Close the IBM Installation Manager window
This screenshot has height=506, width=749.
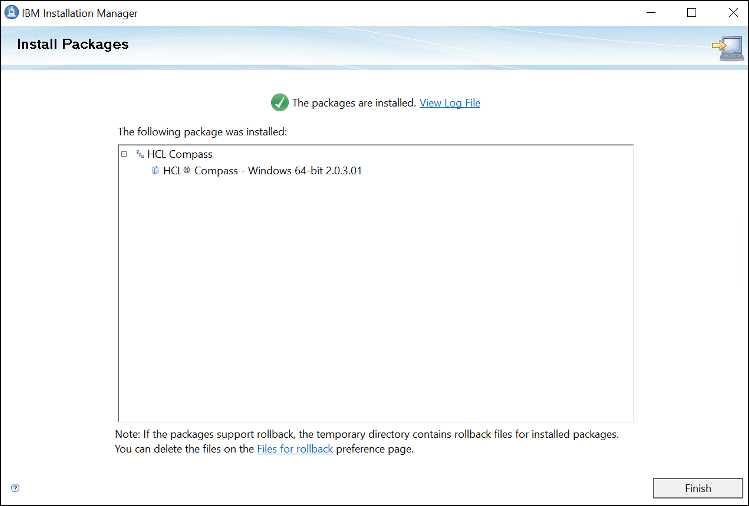(733, 12)
